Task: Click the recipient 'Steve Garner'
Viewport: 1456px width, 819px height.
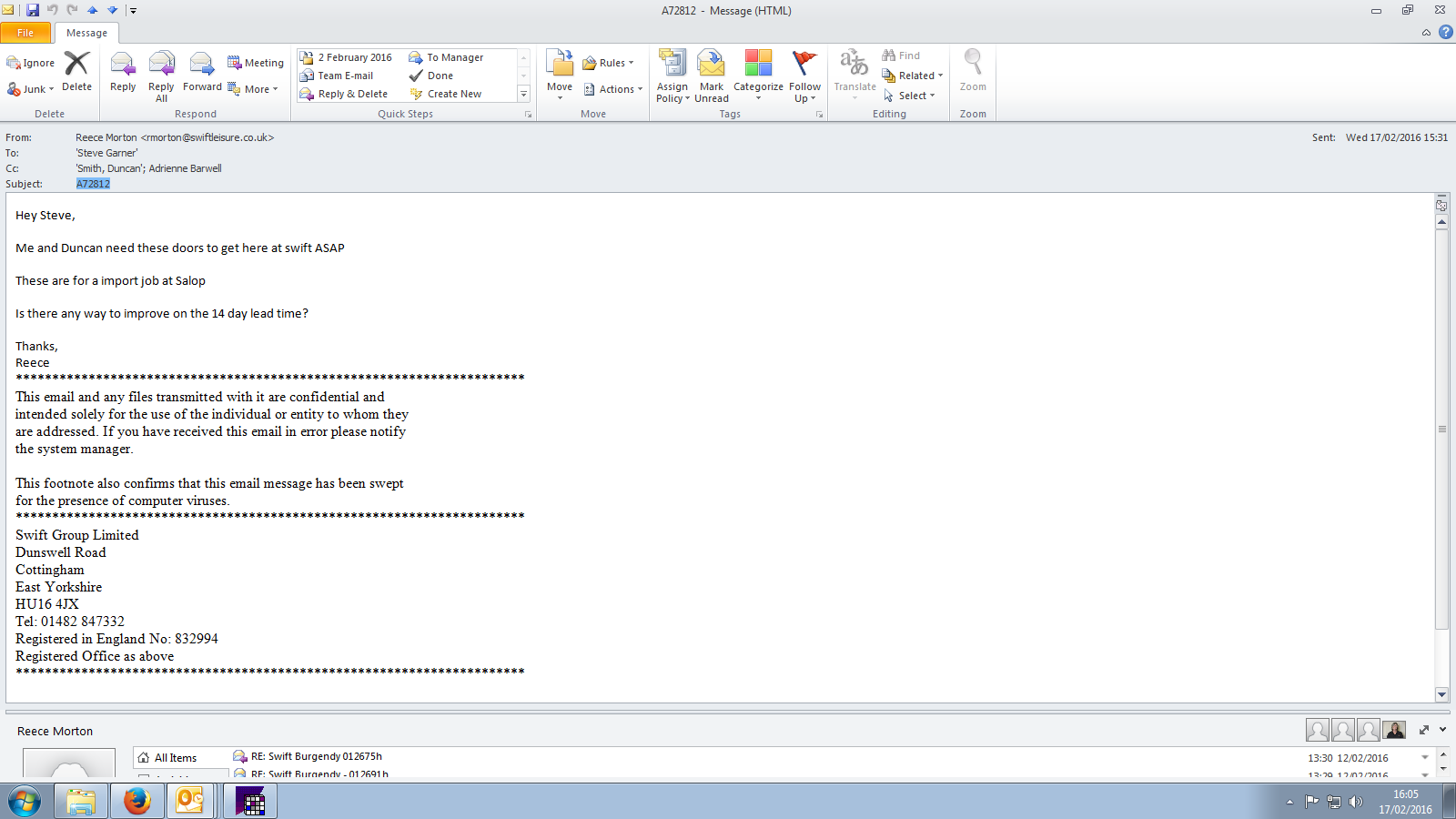Action: point(107,153)
